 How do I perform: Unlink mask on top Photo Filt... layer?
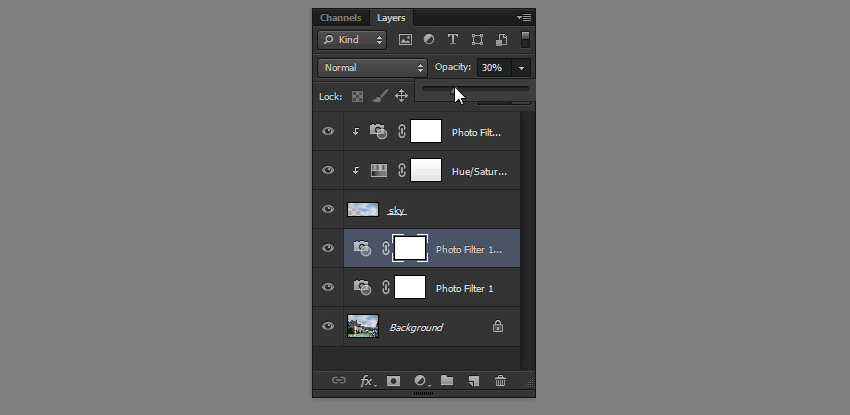pos(401,132)
